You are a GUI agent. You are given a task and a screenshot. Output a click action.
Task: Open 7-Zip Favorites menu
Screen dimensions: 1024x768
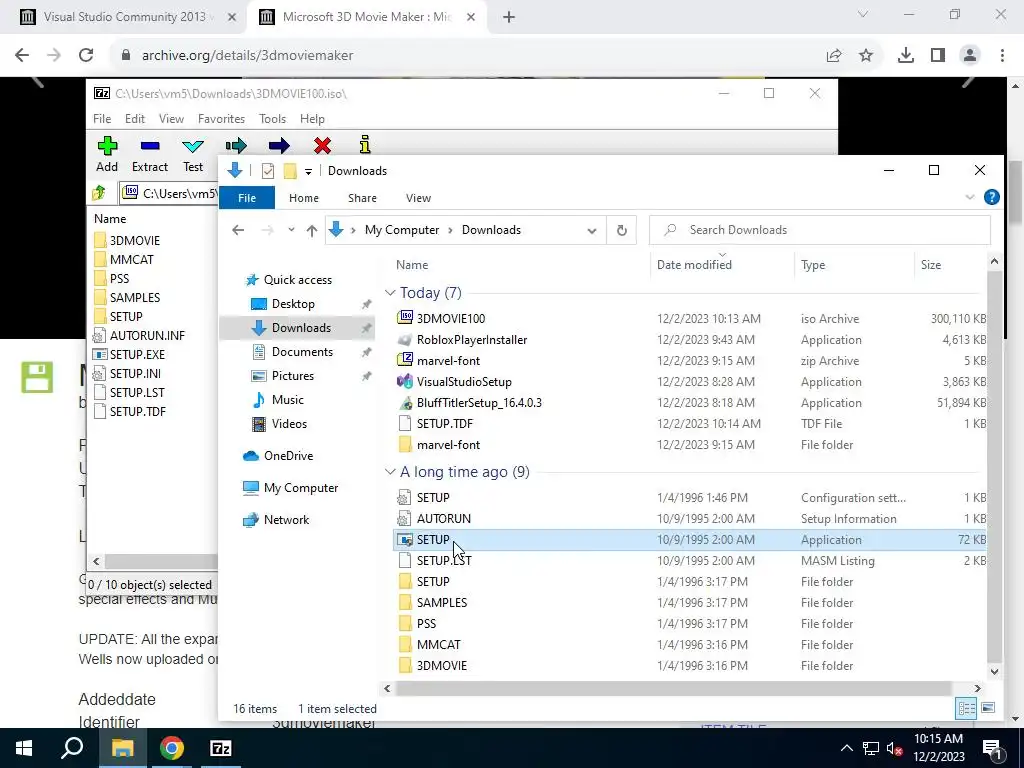[x=221, y=119]
